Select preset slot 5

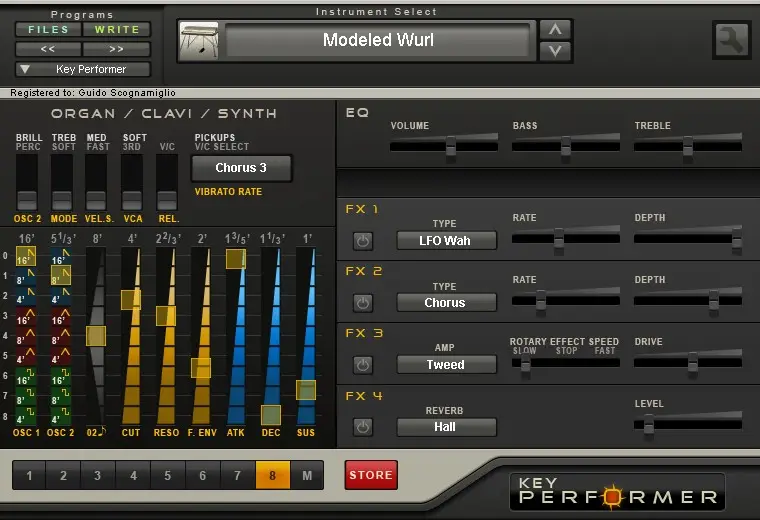click(168, 475)
